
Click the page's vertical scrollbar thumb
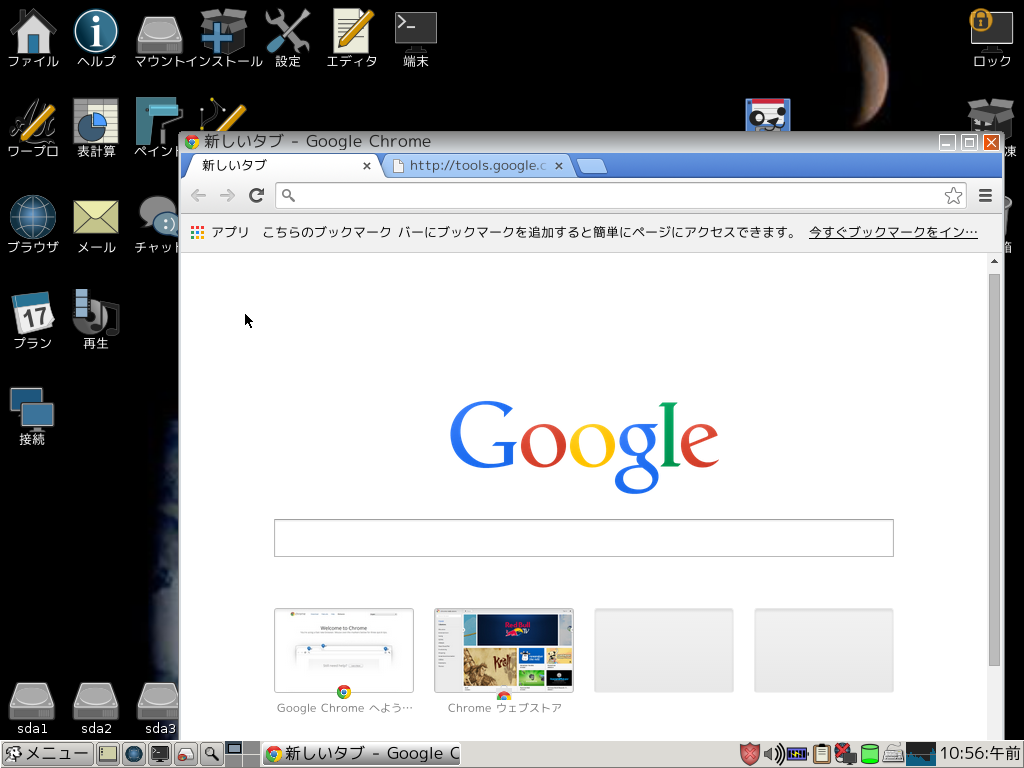[x=994, y=469]
